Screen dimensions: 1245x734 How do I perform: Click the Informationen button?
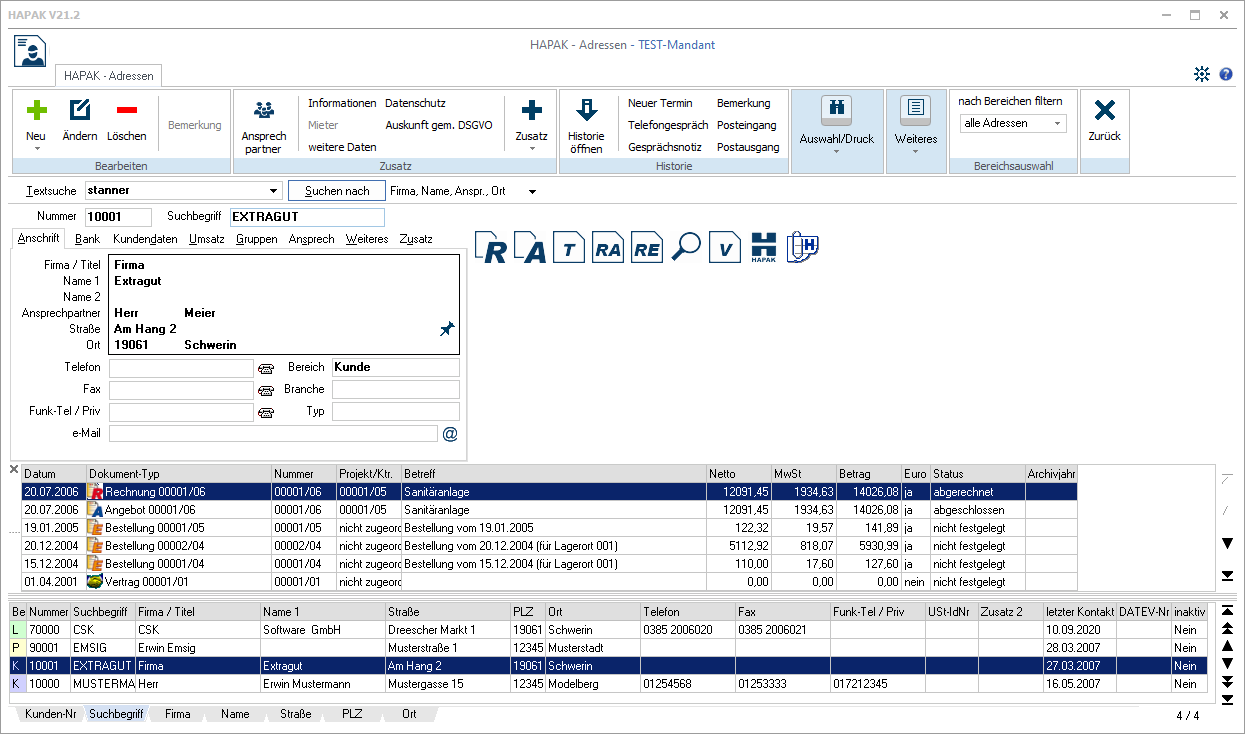(x=342, y=103)
